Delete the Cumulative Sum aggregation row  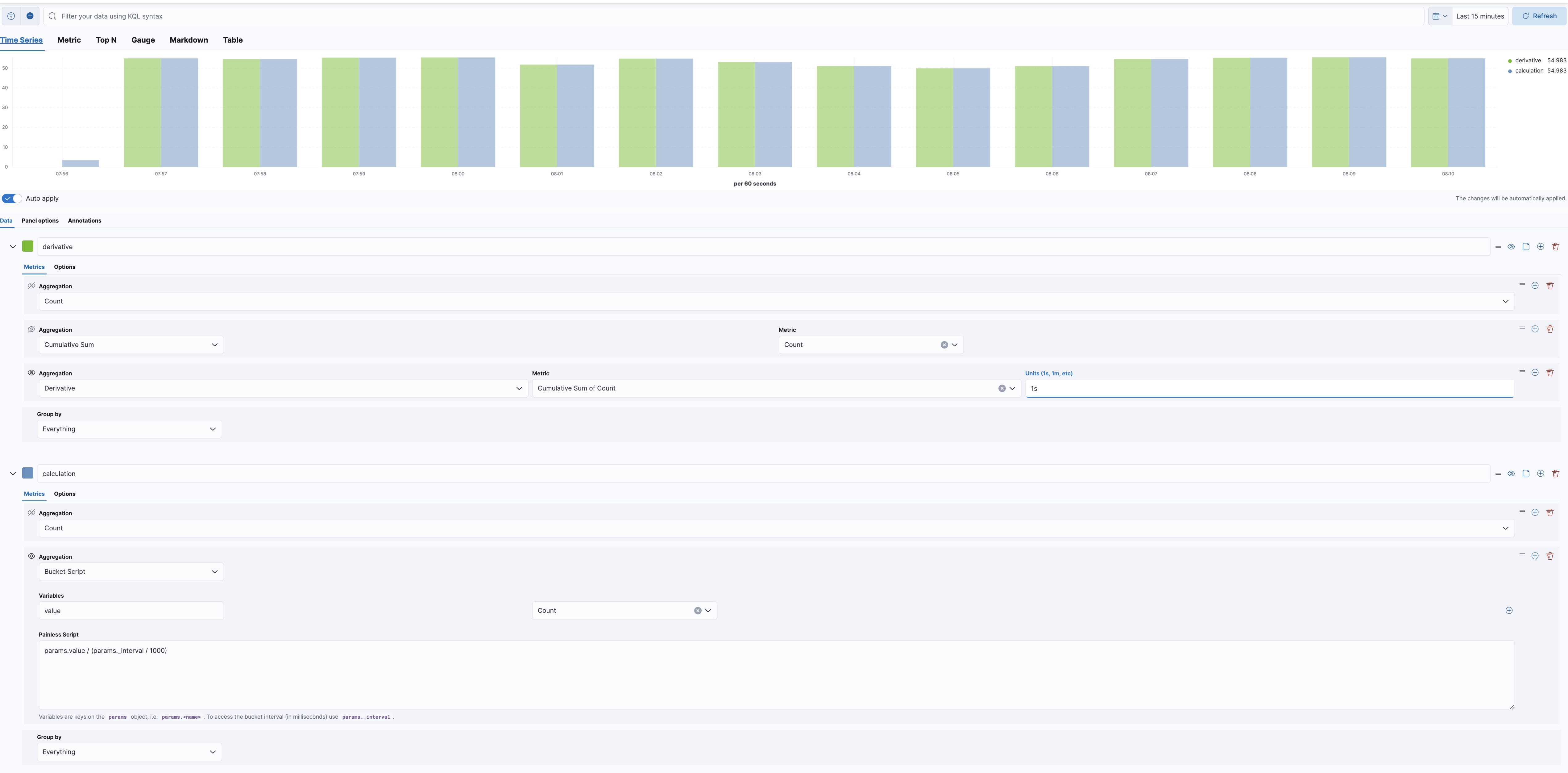[x=1550, y=329]
